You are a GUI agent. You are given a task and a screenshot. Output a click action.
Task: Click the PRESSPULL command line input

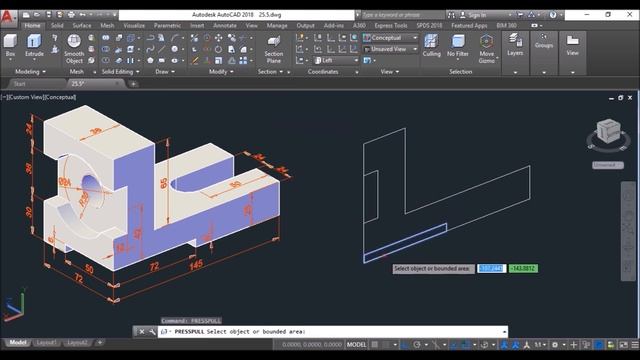point(333,332)
